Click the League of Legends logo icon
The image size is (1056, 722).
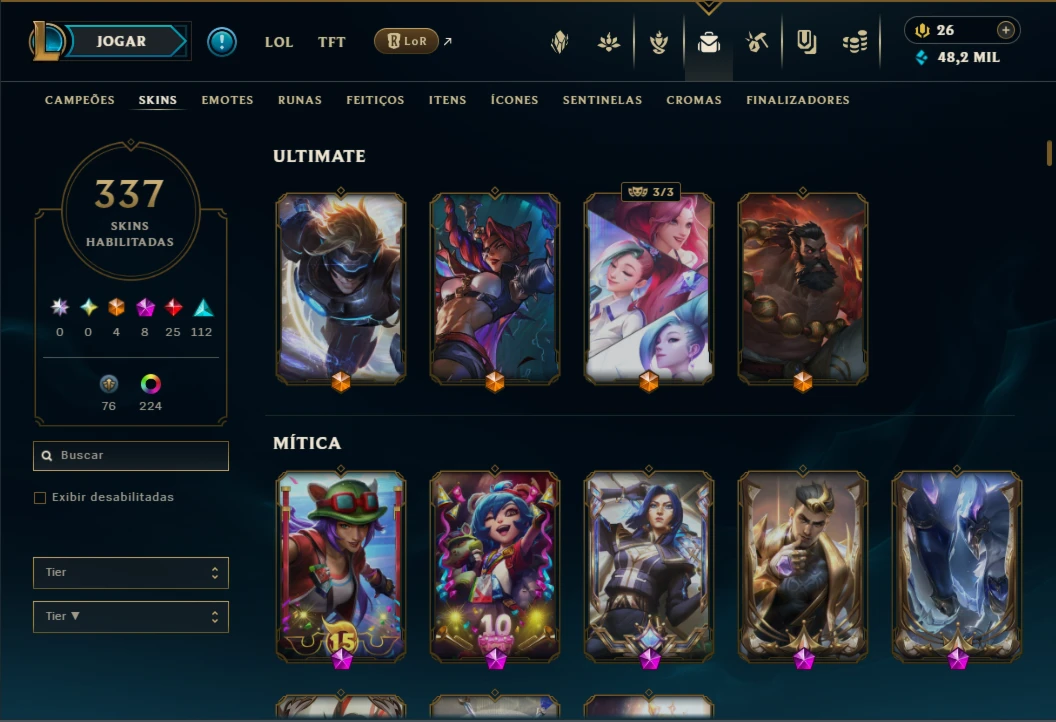[46, 41]
